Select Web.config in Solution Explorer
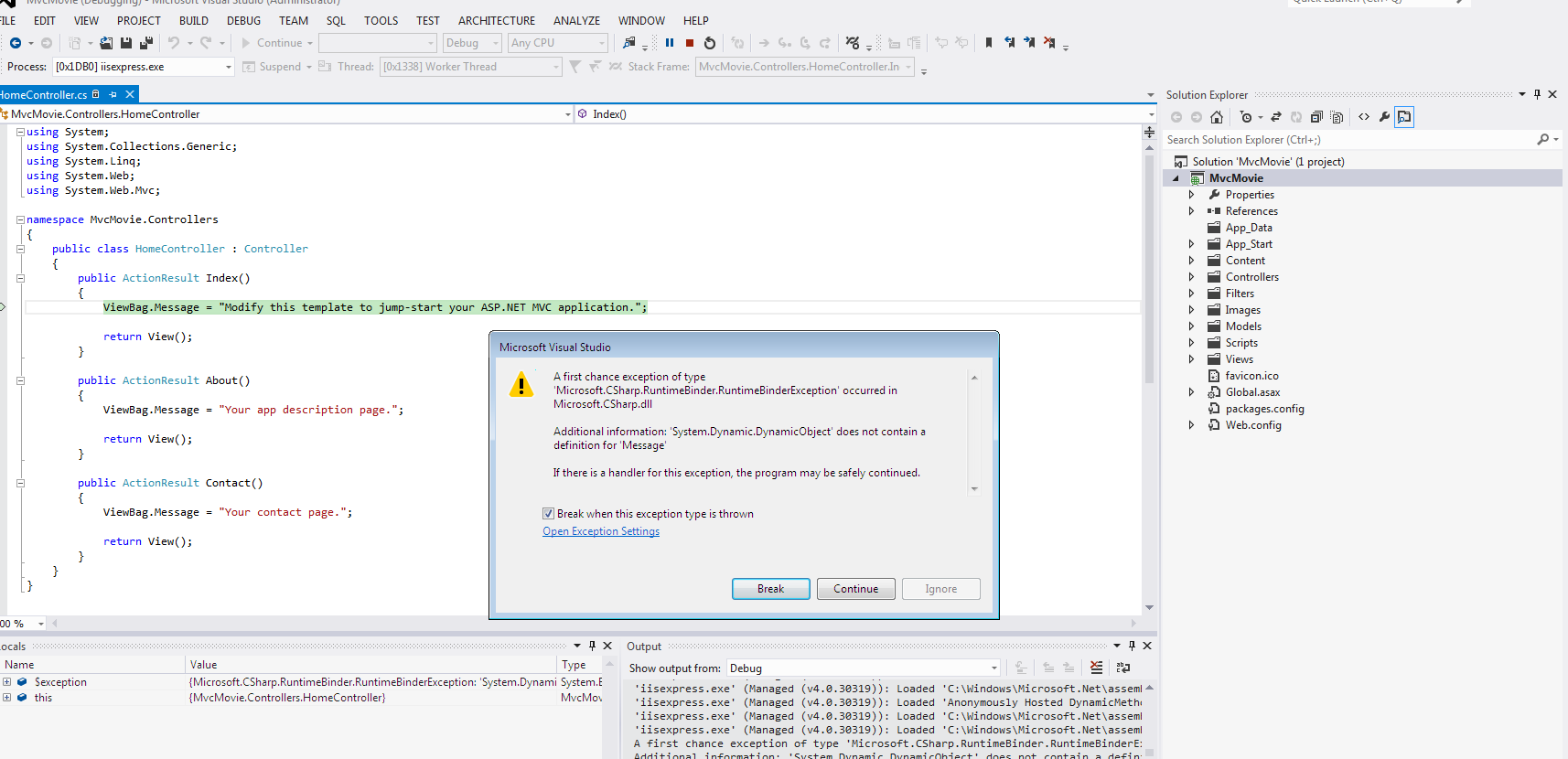Image resolution: width=1568 pixels, height=759 pixels. tap(1253, 425)
